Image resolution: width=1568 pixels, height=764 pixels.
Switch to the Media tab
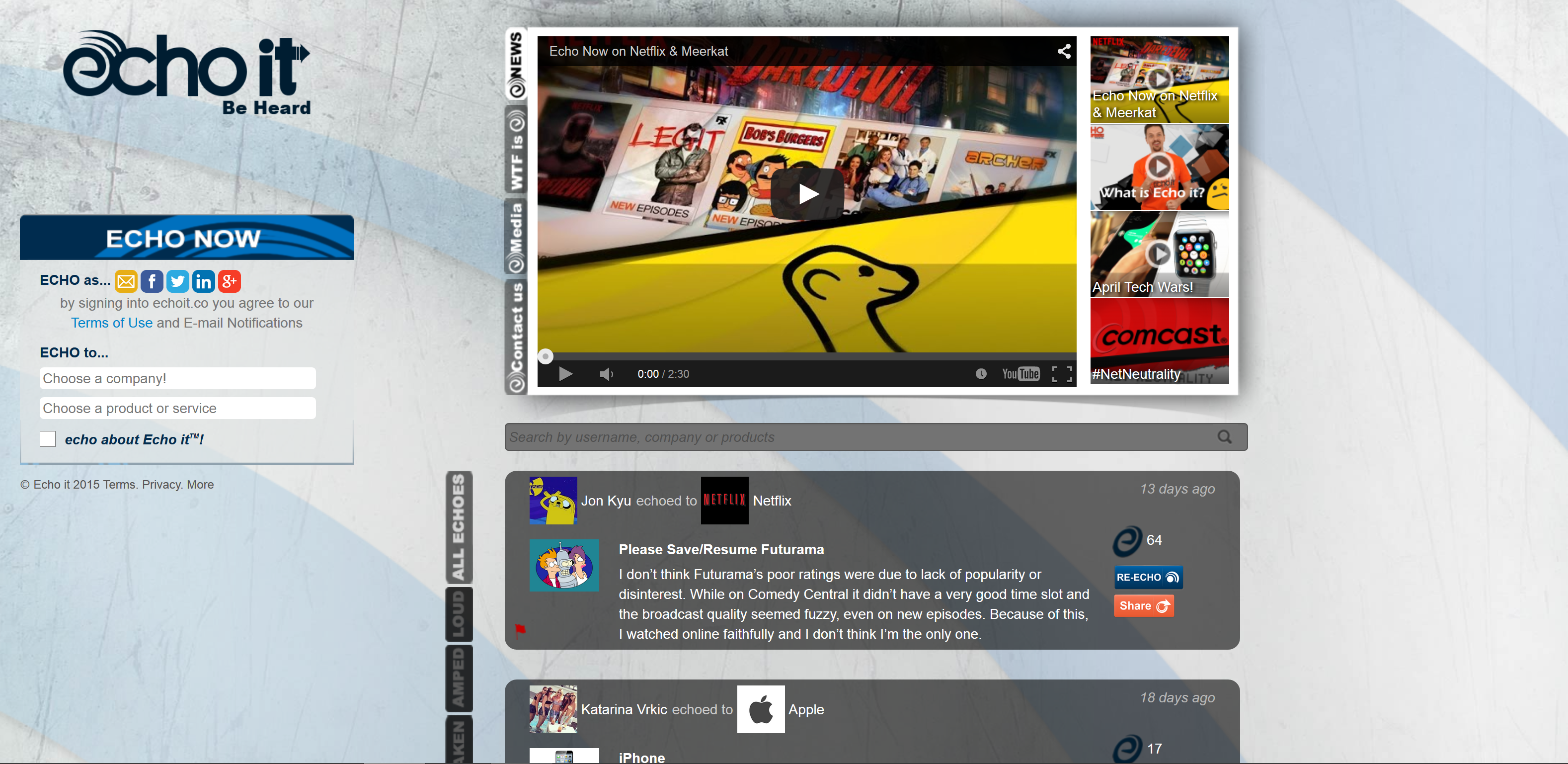(x=516, y=236)
